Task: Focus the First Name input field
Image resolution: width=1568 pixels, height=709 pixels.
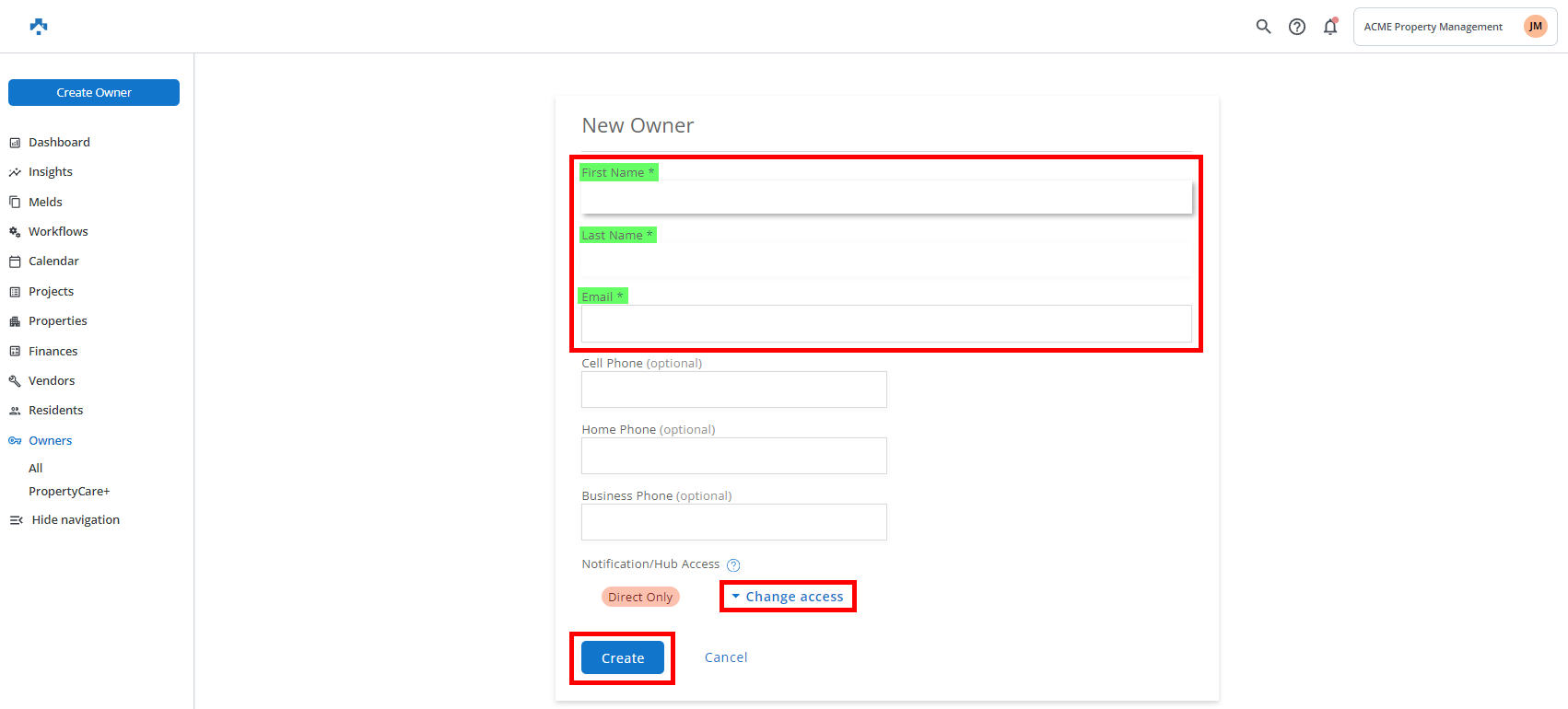Action: pyautogui.click(x=886, y=197)
